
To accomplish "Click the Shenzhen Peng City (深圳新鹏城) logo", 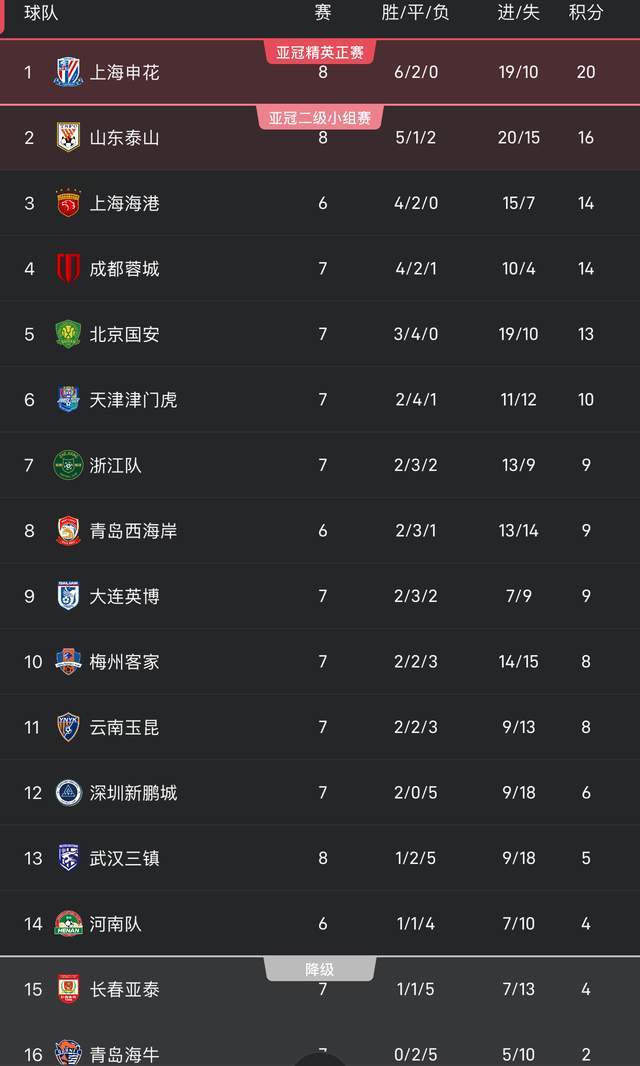I will (x=68, y=792).
